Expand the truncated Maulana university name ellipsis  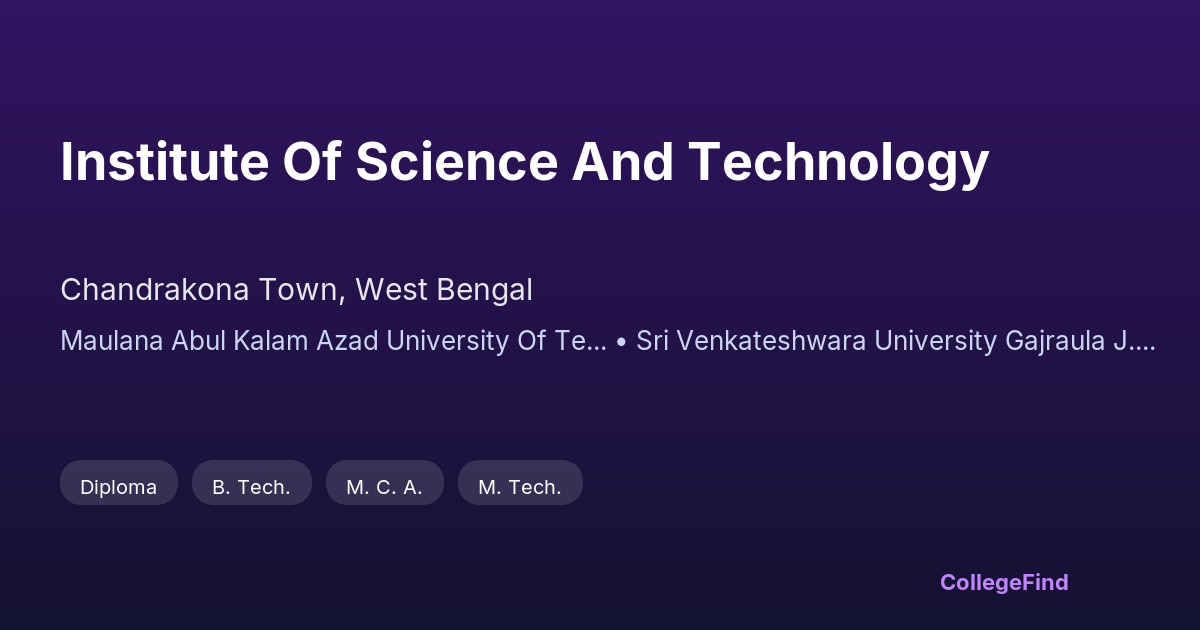[x=596, y=341]
